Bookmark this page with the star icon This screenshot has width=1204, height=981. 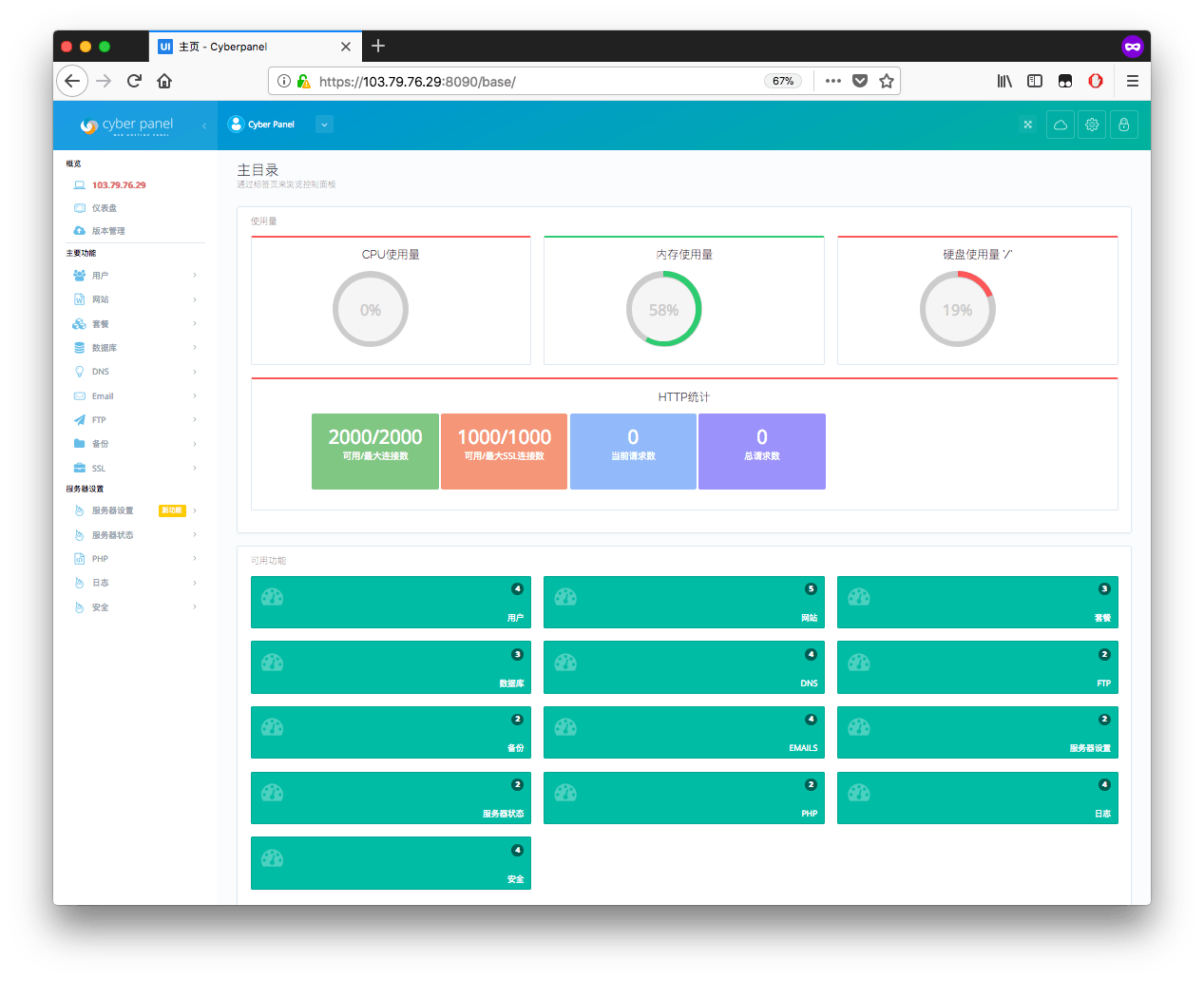point(887,81)
